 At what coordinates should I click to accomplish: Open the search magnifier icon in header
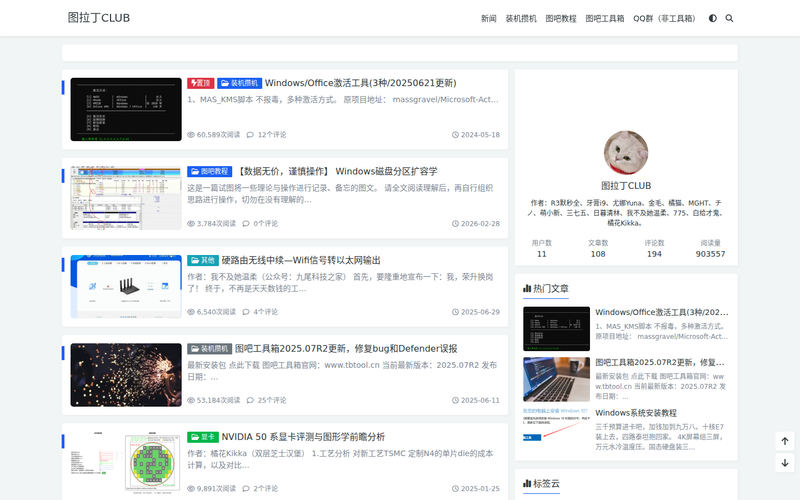tap(729, 18)
